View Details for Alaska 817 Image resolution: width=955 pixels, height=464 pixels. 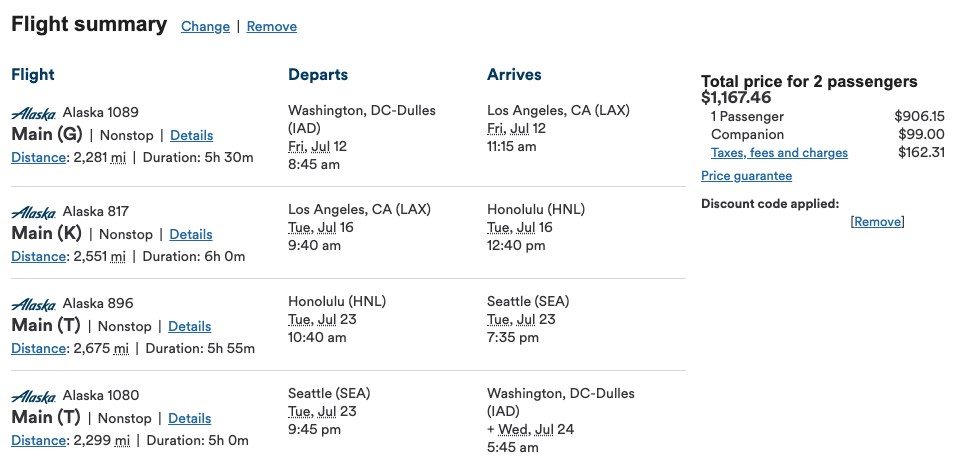point(191,234)
